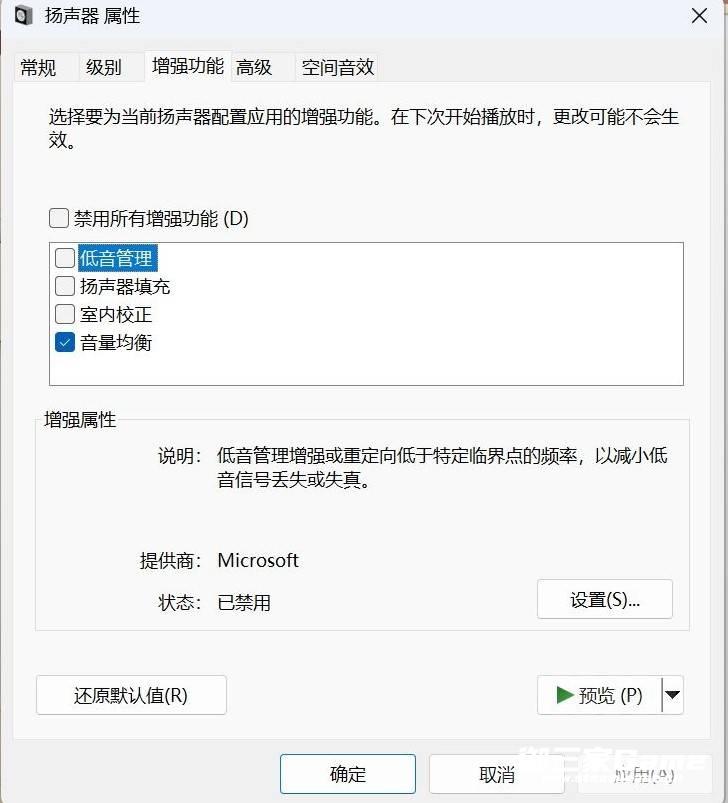Enable the 扬声器填充 checkbox
The height and width of the screenshot is (803, 728).
(65, 286)
